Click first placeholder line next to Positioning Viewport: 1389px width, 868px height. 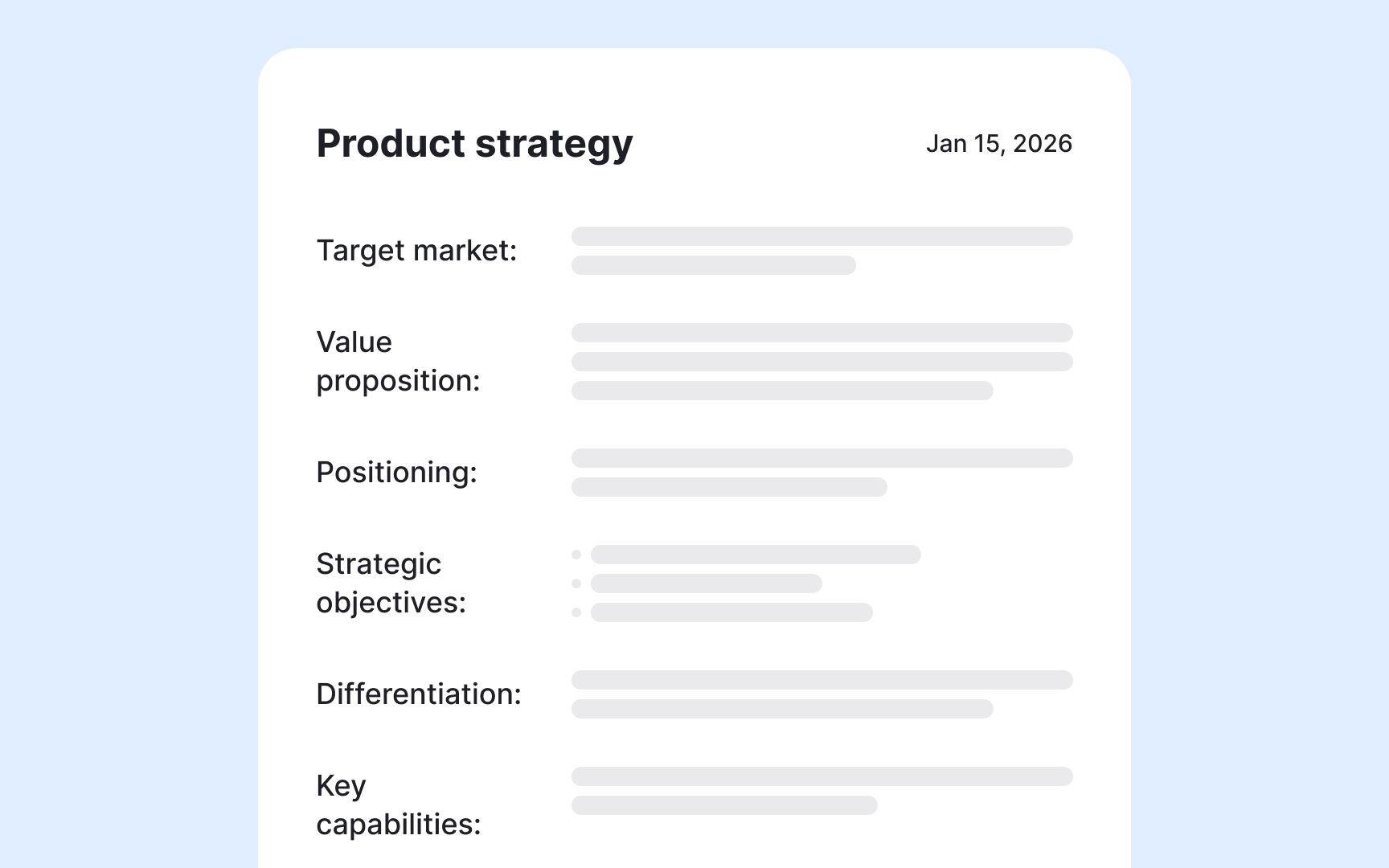point(822,458)
